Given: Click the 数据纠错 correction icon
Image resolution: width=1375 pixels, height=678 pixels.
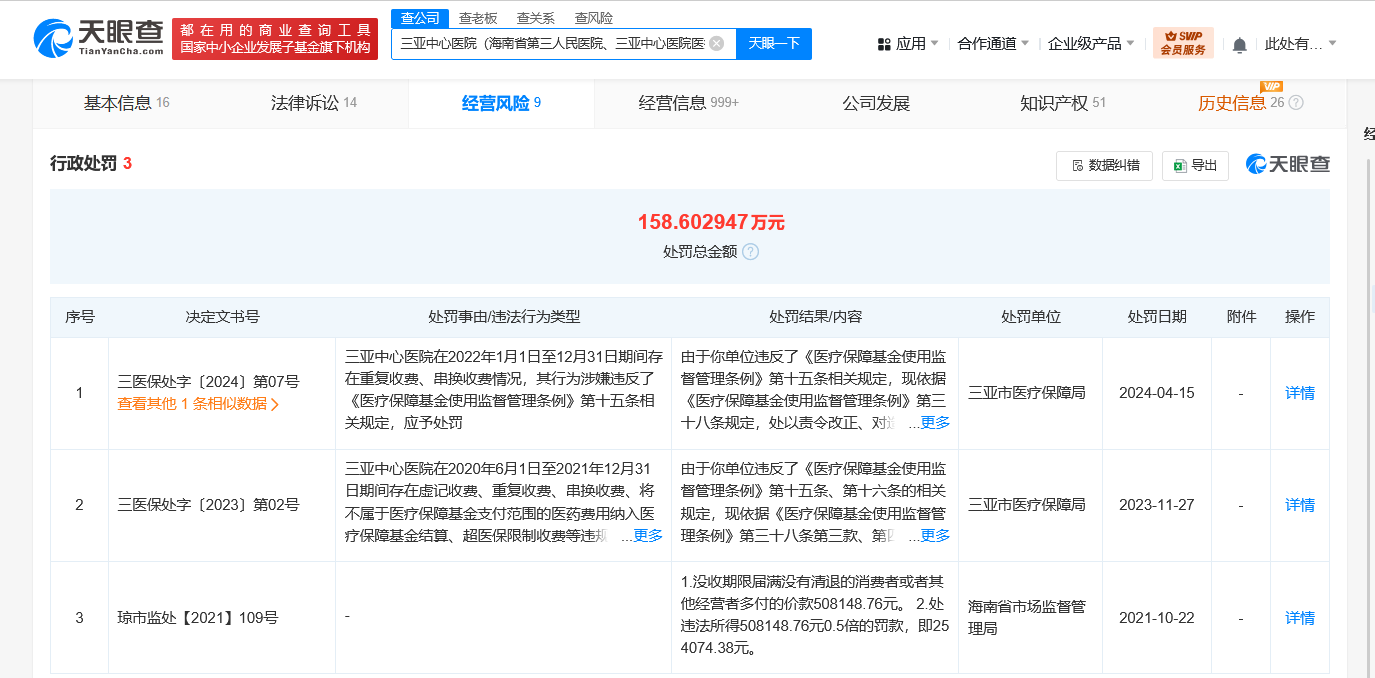Looking at the screenshot, I should [1077, 165].
